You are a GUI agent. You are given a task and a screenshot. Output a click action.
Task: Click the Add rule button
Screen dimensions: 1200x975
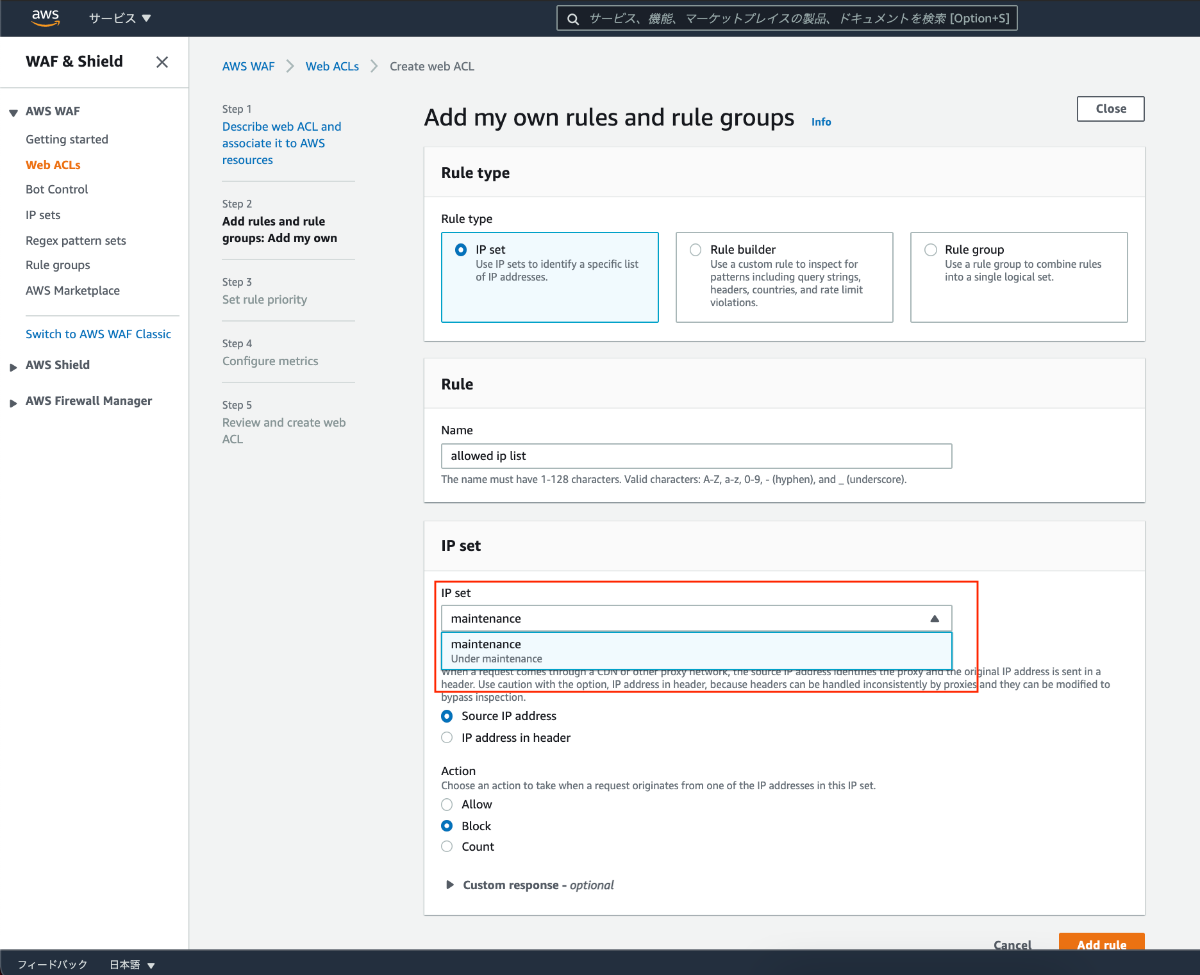[1101, 943]
